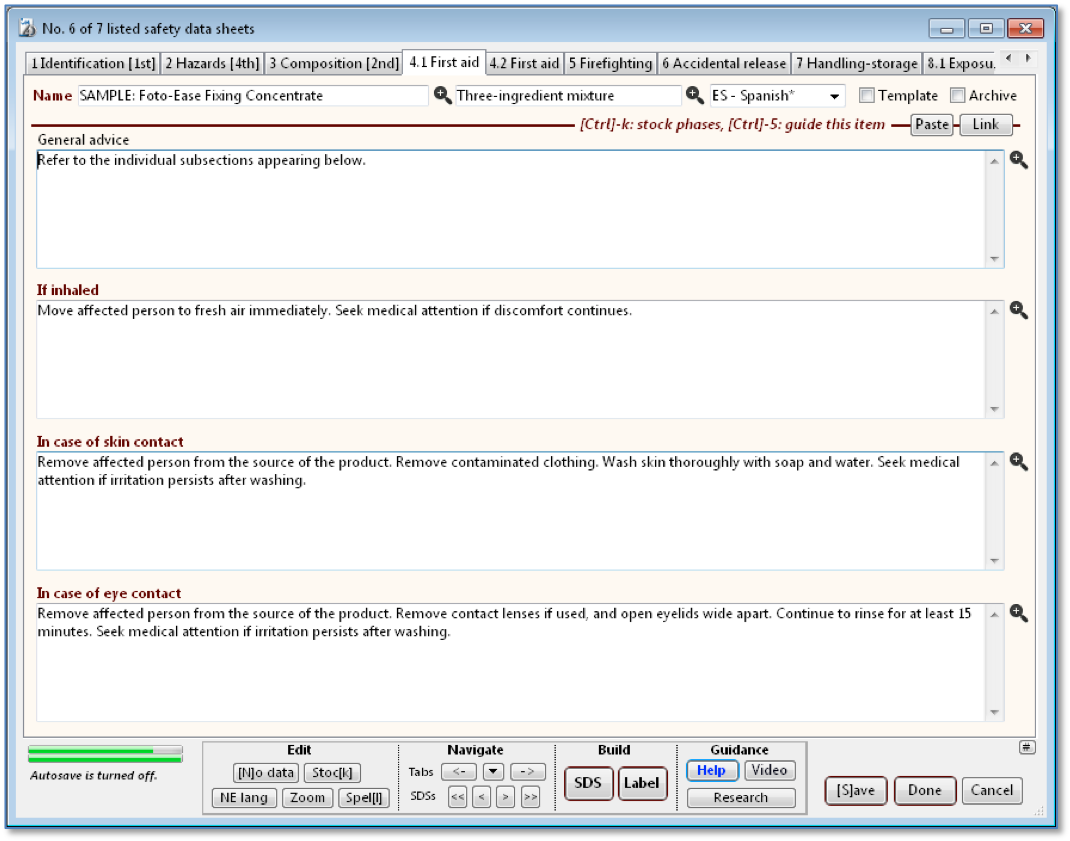Screen dimensions: 1070x841
Task: Enable the Archive checkbox
Action: [958, 96]
